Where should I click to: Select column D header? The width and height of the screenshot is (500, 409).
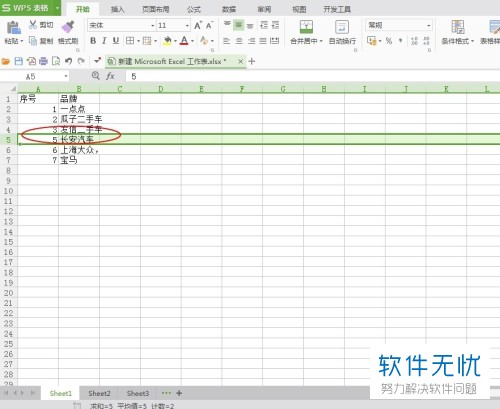coord(161,89)
